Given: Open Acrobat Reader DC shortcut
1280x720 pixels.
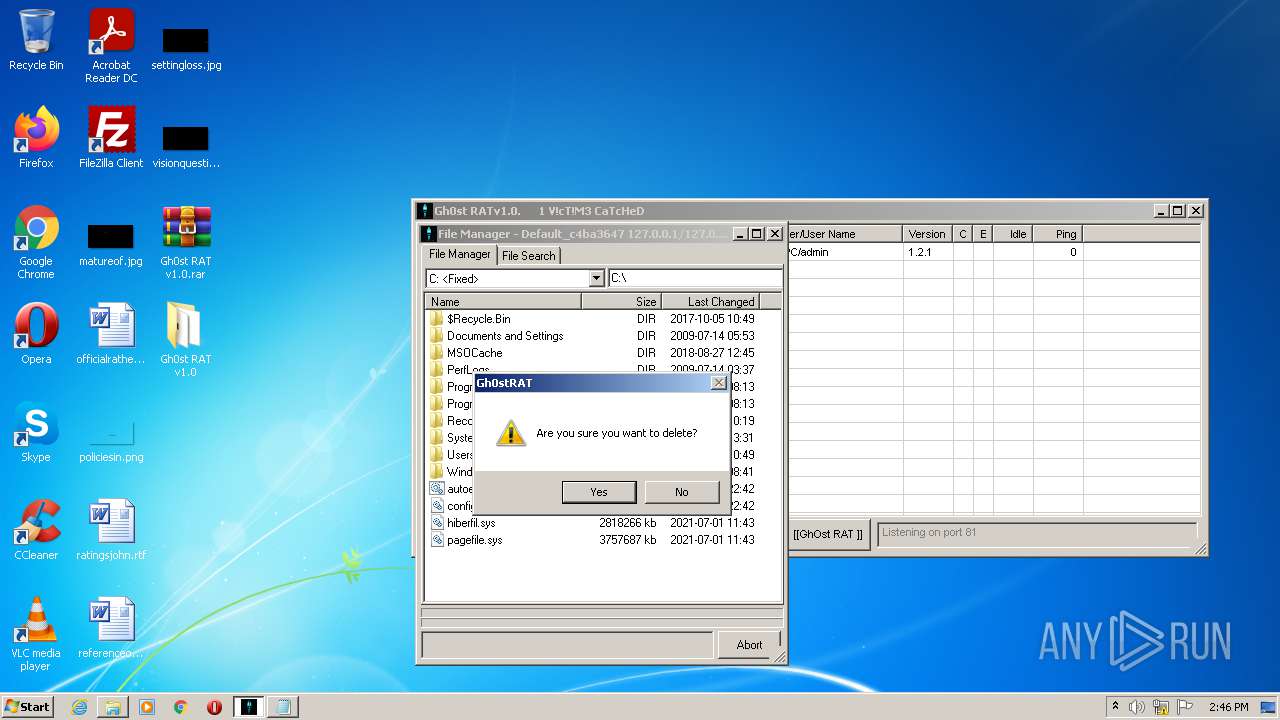Looking at the screenshot, I should [111, 46].
